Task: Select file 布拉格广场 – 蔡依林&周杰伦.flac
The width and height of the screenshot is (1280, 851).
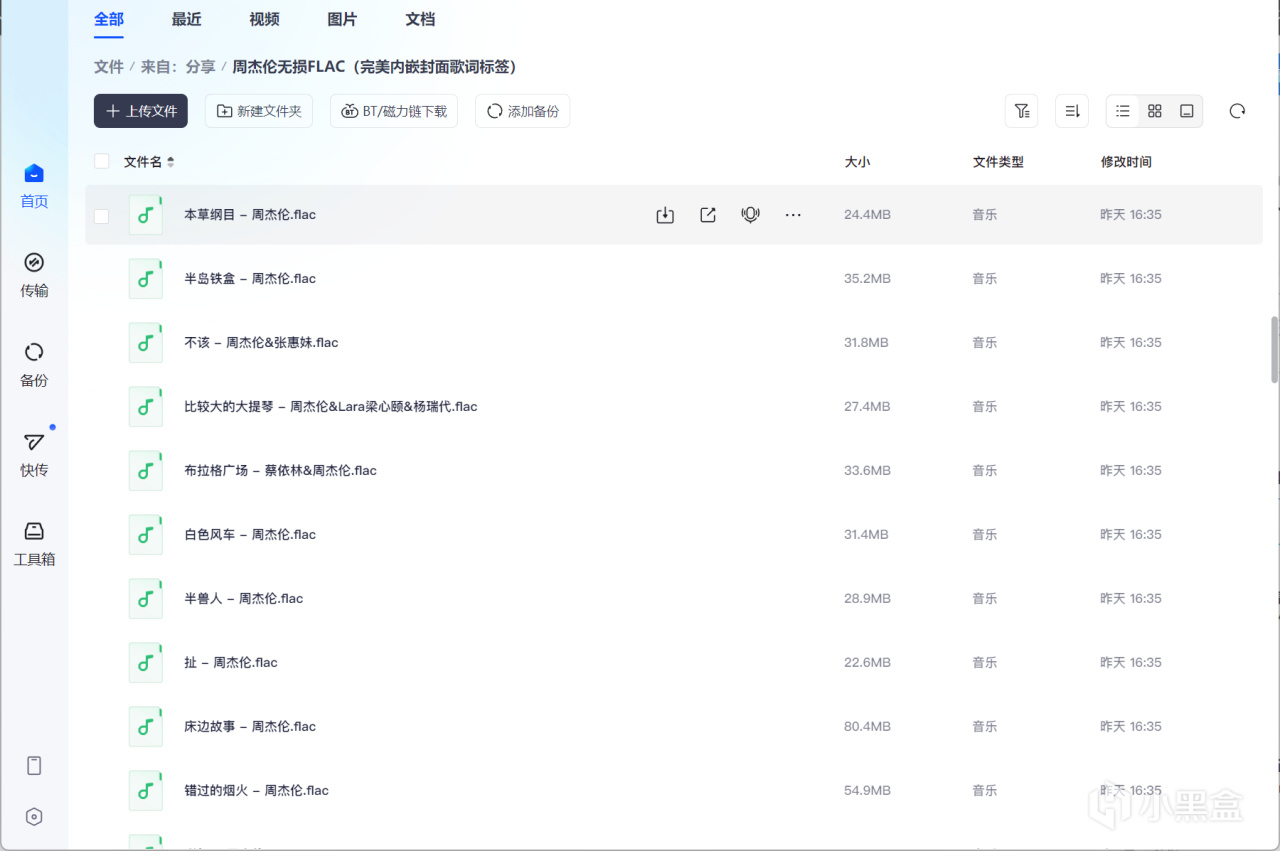Action: pyautogui.click(x=280, y=471)
